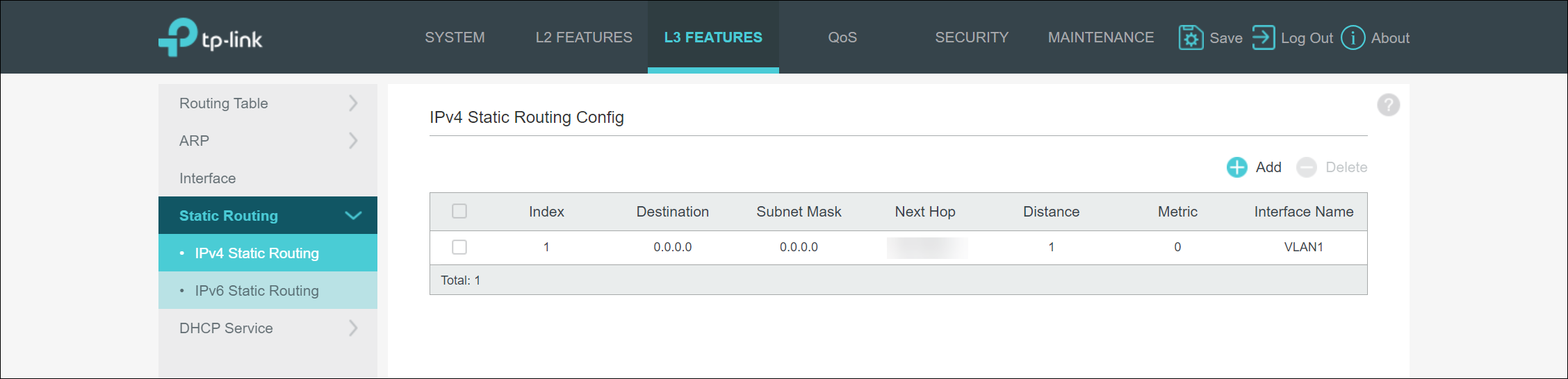Click the Log Out arrow icon
This screenshot has height=379, width=1568.
[1263, 37]
